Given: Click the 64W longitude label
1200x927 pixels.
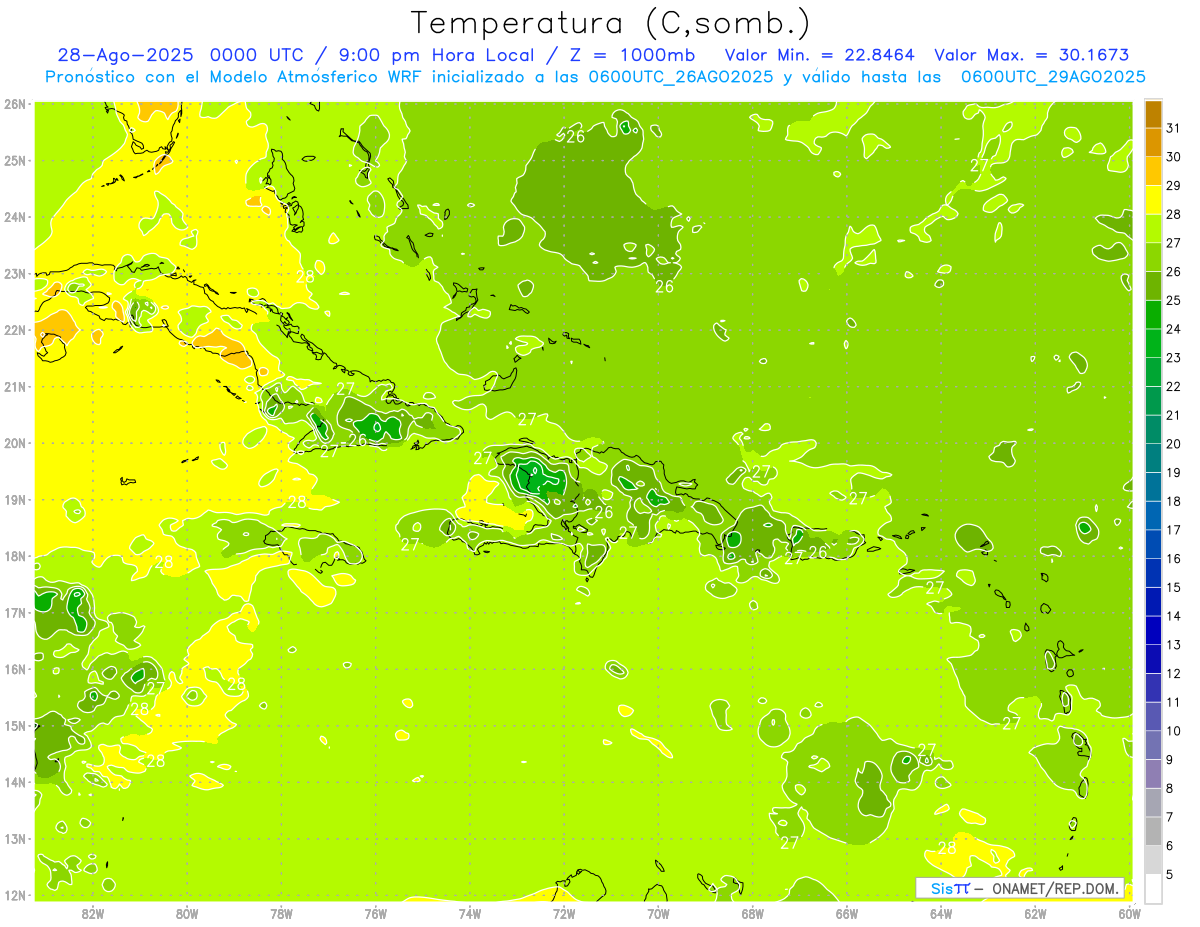Looking at the screenshot, I should tap(941, 913).
